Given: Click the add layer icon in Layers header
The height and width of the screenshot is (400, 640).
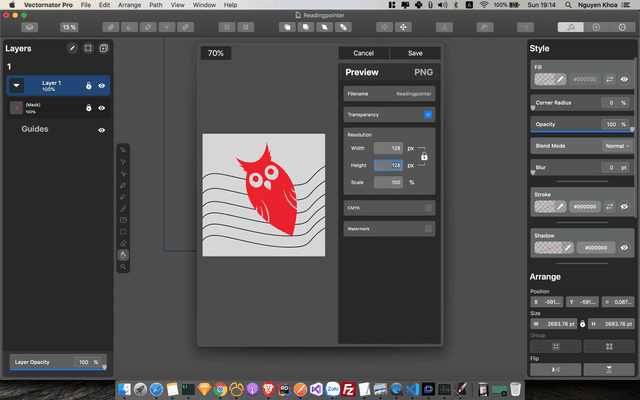Looking at the screenshot, I should (x=103, y=48).
